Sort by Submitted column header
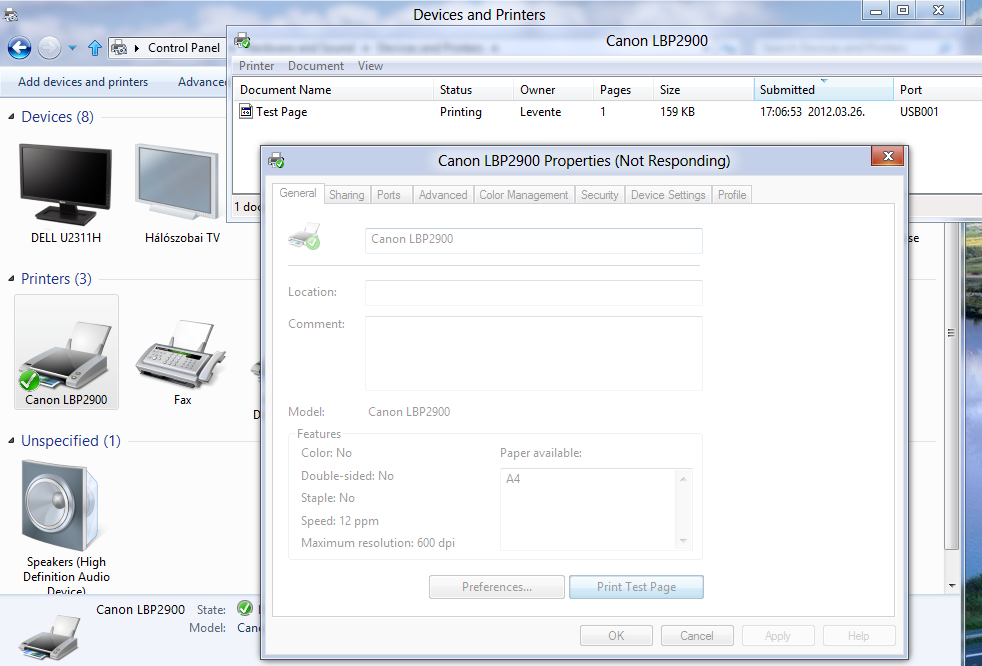This screenshot has height=666, width=982. (824, 90)
